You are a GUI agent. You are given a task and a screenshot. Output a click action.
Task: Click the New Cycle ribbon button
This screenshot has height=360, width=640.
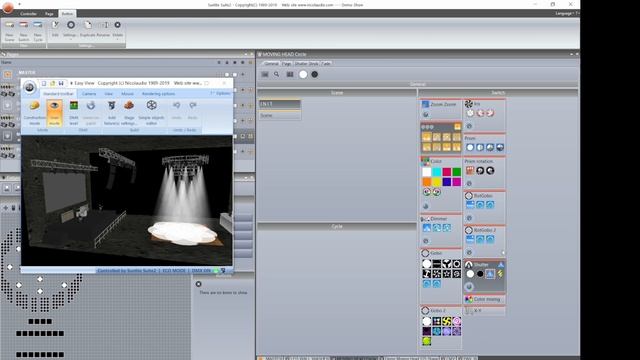[x=38, y=31]
